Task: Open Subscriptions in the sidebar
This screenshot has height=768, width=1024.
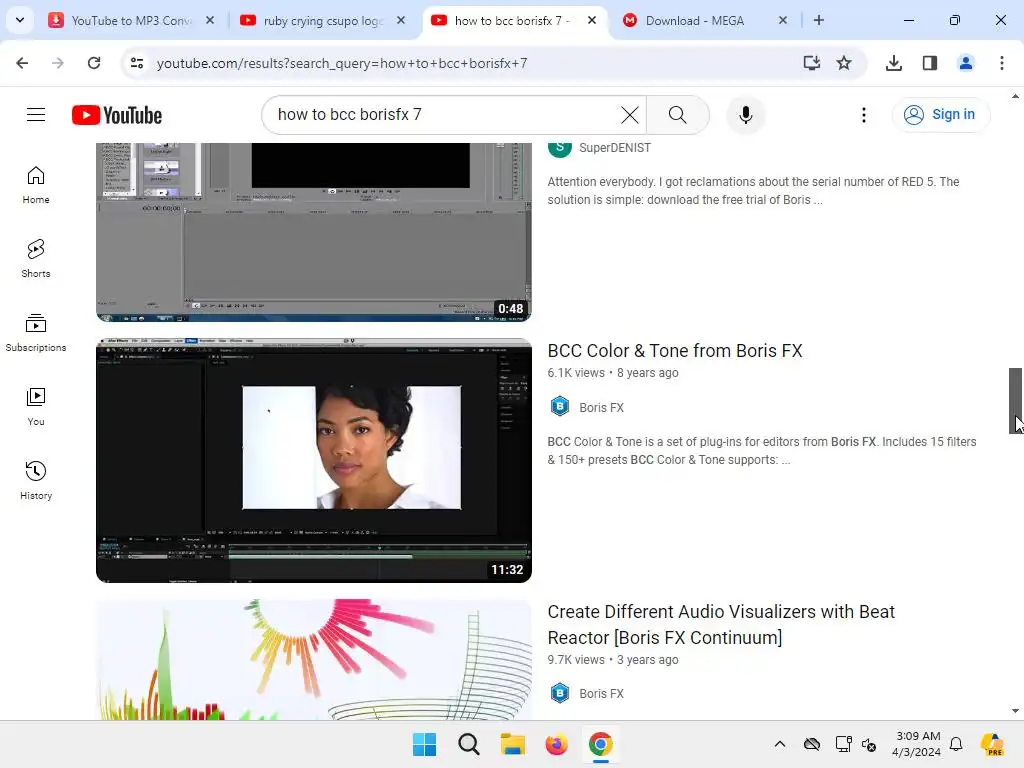Action: [36, 332]
